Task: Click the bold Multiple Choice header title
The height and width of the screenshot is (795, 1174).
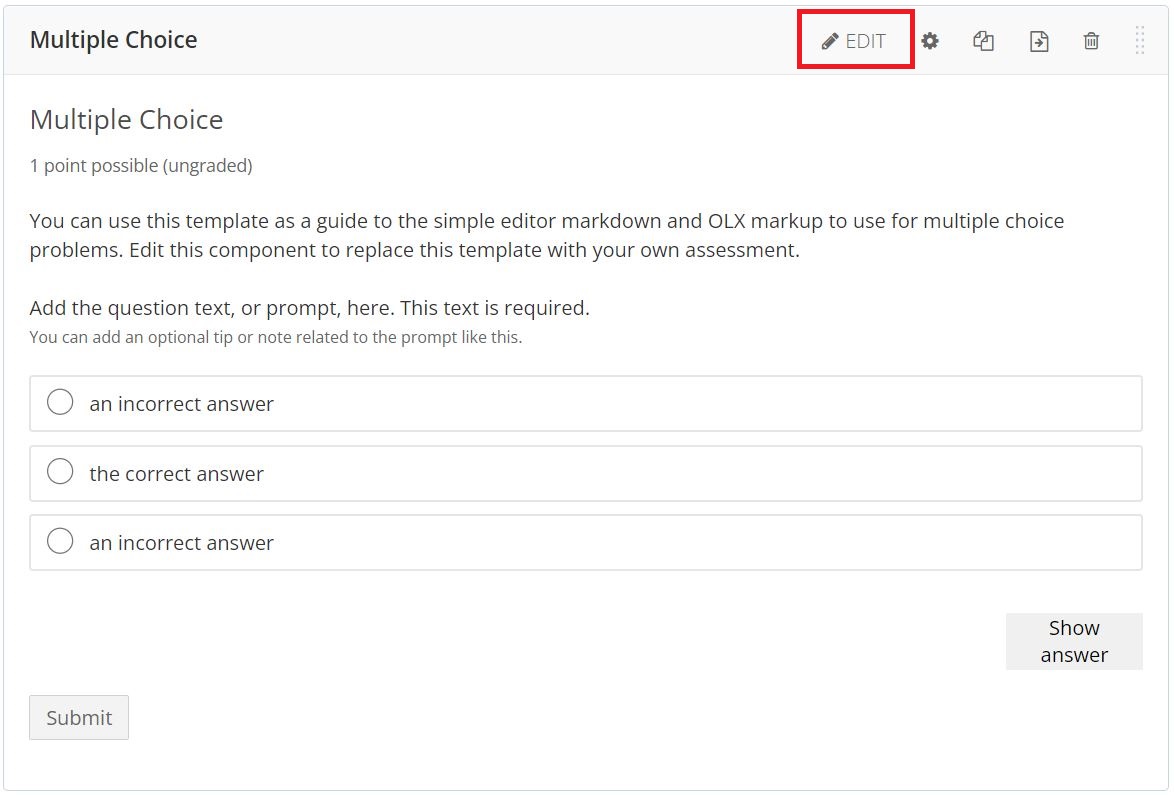Action: pyautogui.click(x=114, y=40)
